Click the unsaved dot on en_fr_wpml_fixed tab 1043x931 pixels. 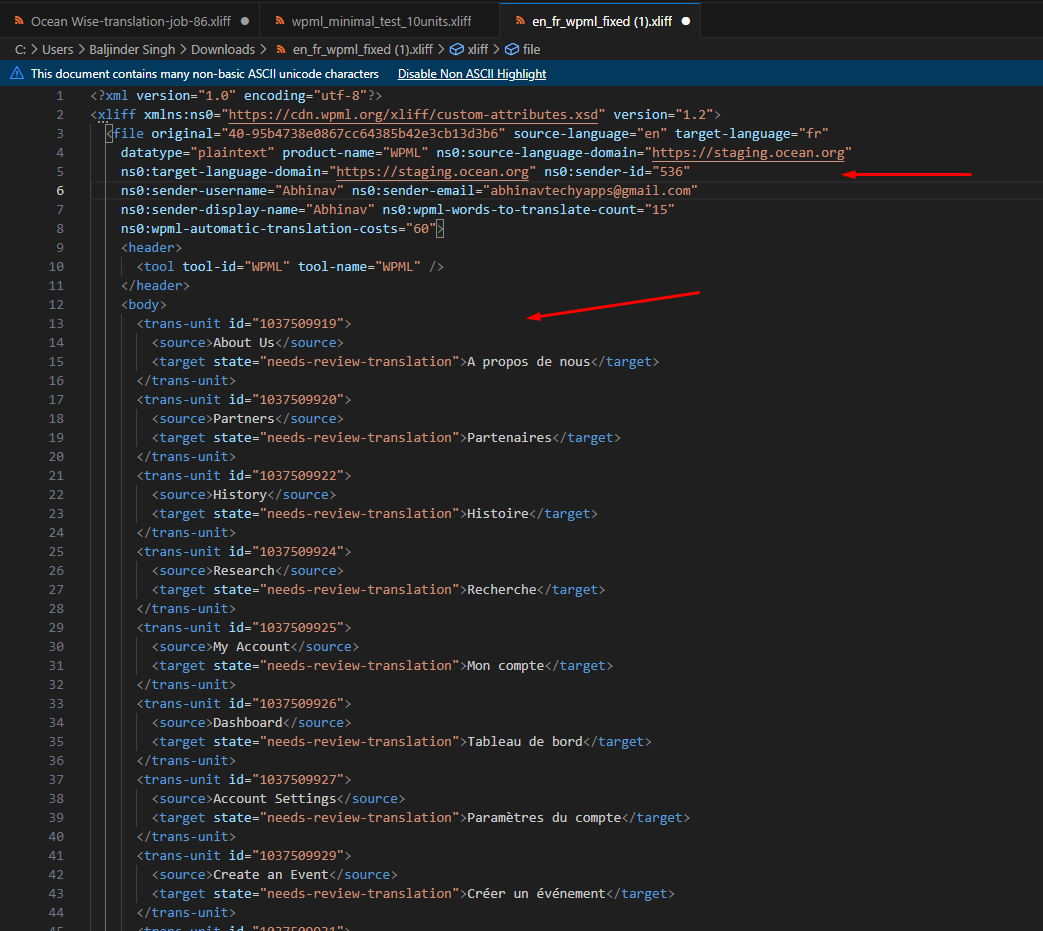(x=686, y=21)
